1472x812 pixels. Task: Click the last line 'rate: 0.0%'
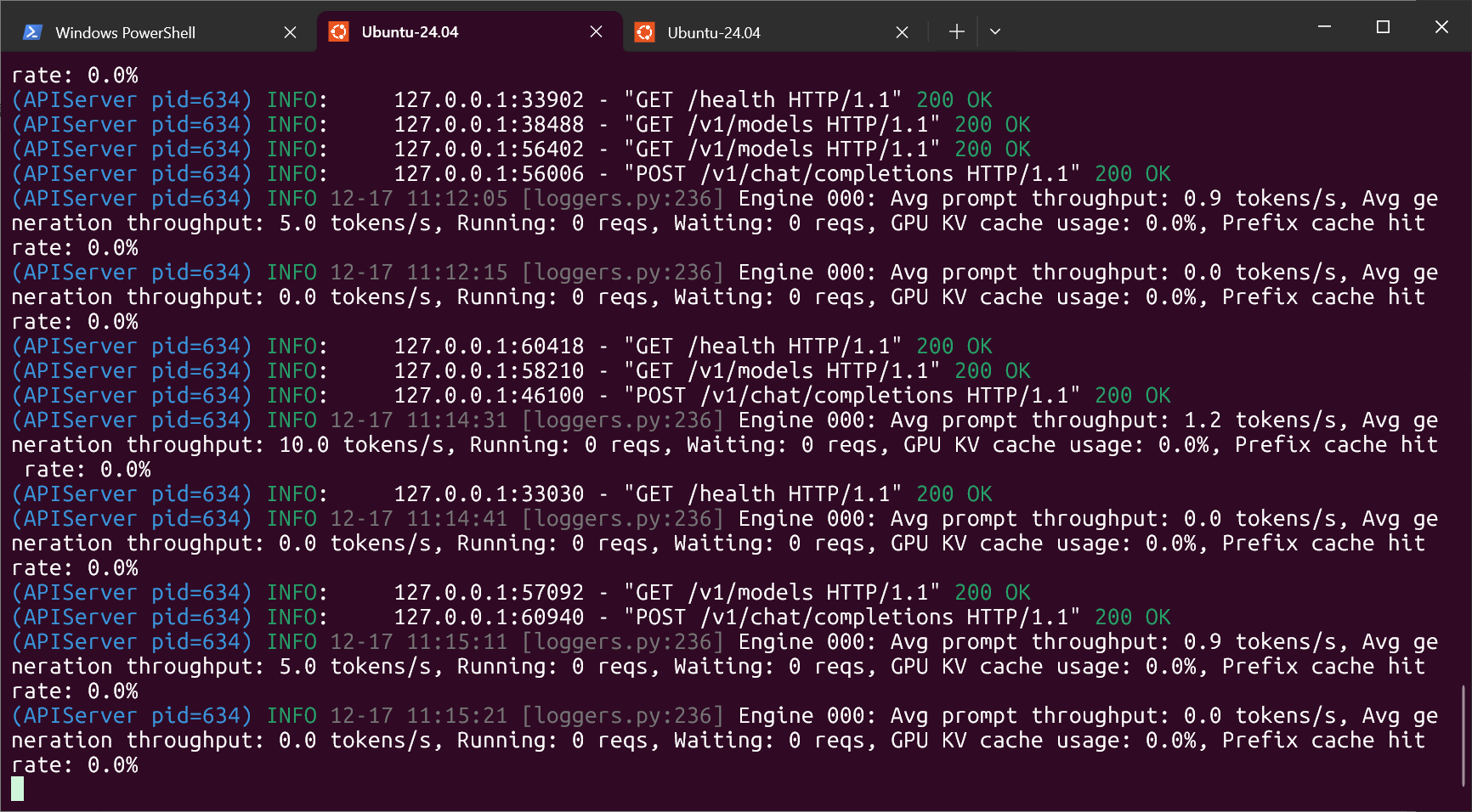click(x=75, y=765)
